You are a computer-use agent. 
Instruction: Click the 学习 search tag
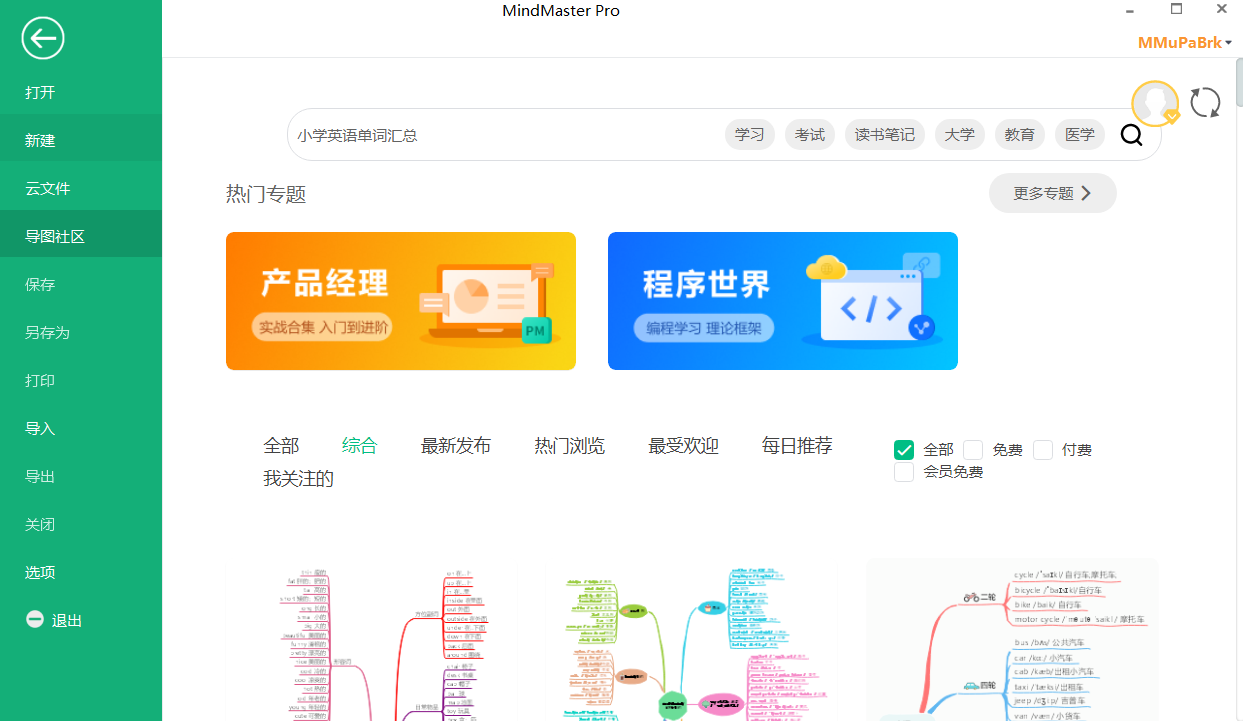(x=750, y=134)
